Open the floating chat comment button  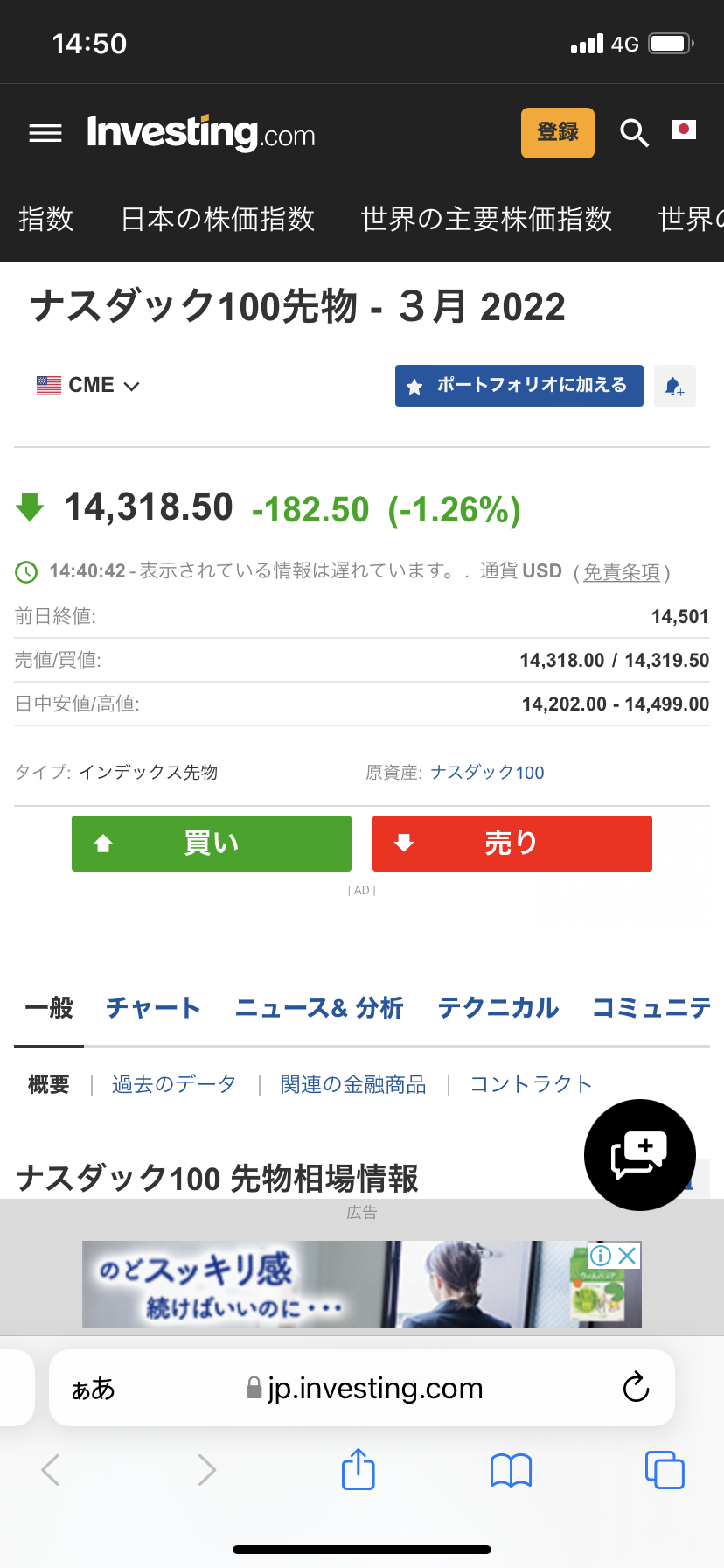click(639, 1155)
